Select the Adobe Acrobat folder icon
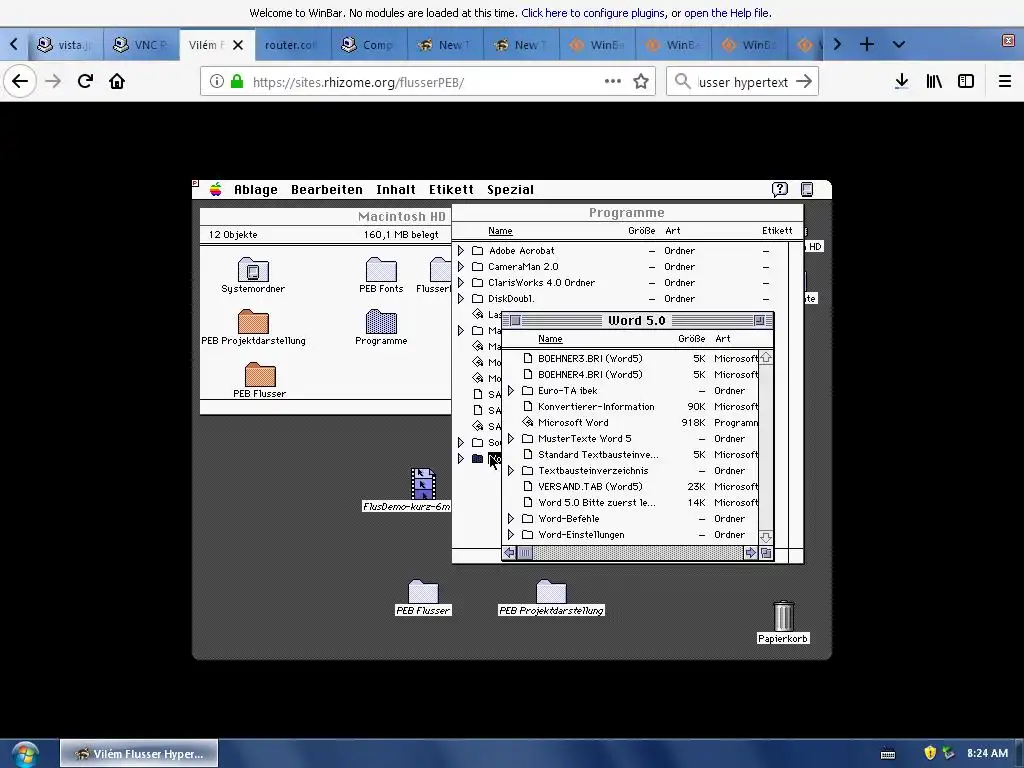This screenshot has height=768, width=1024. point(477,251)
